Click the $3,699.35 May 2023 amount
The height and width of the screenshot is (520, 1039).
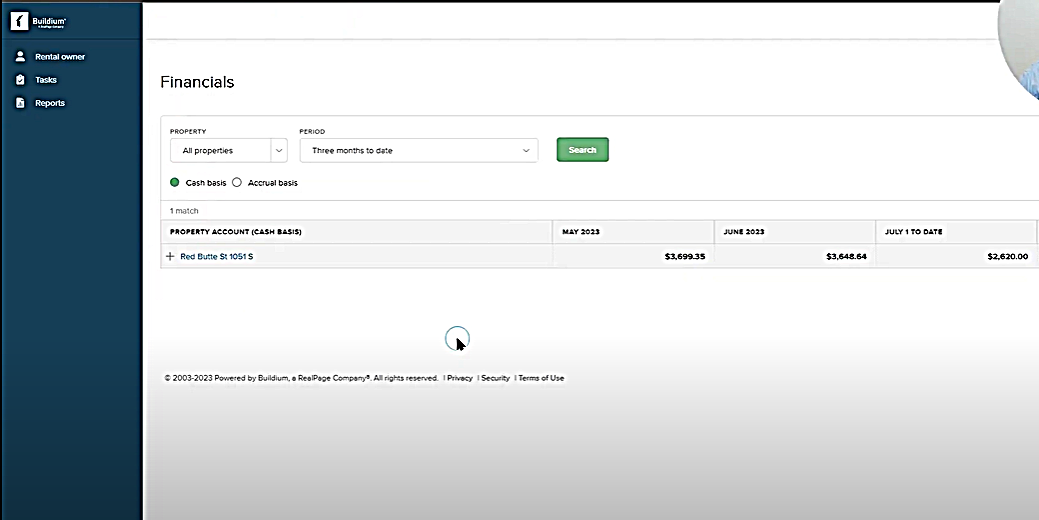click(684, 256)
